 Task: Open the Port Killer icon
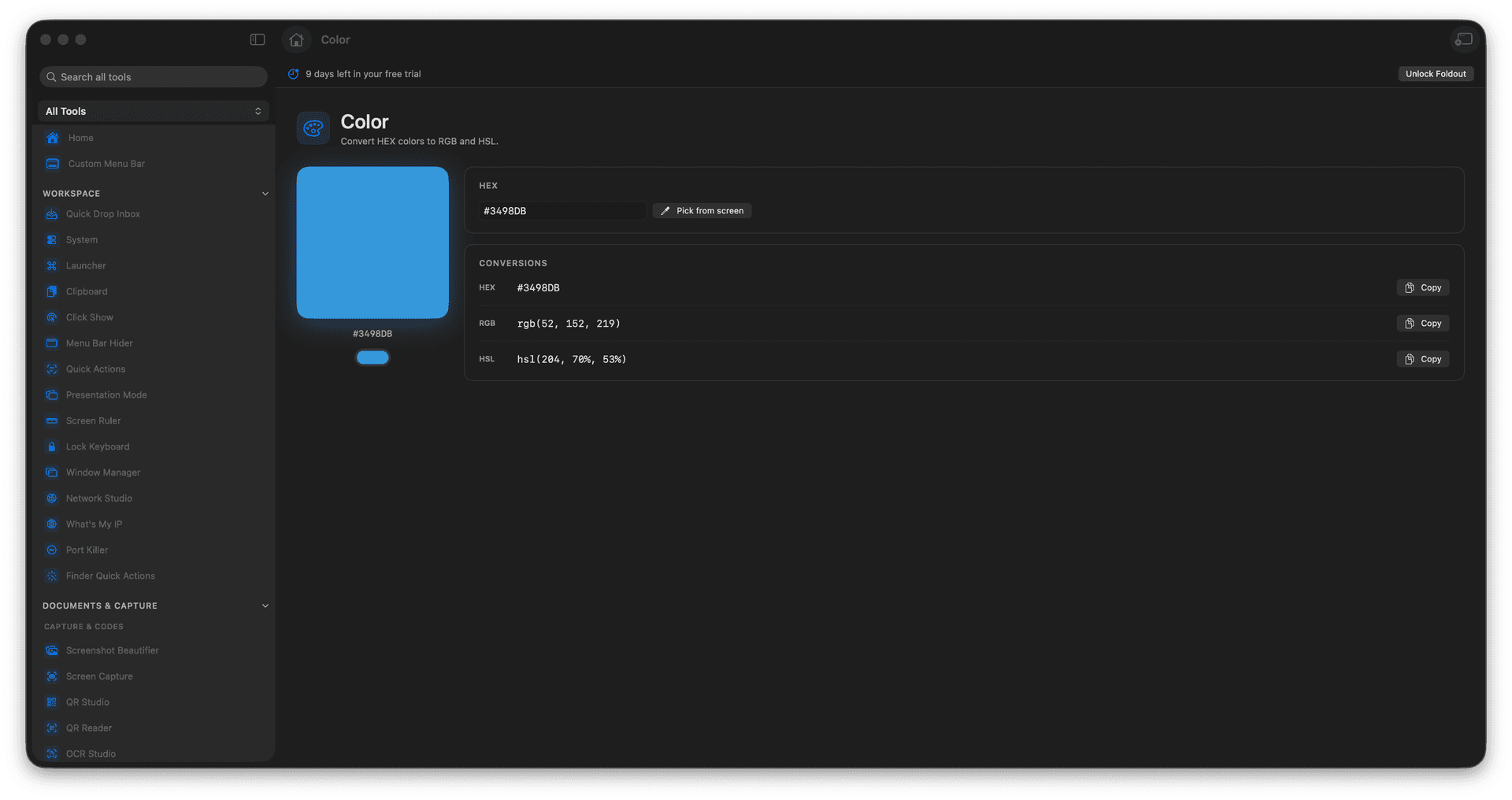point(52,550)
